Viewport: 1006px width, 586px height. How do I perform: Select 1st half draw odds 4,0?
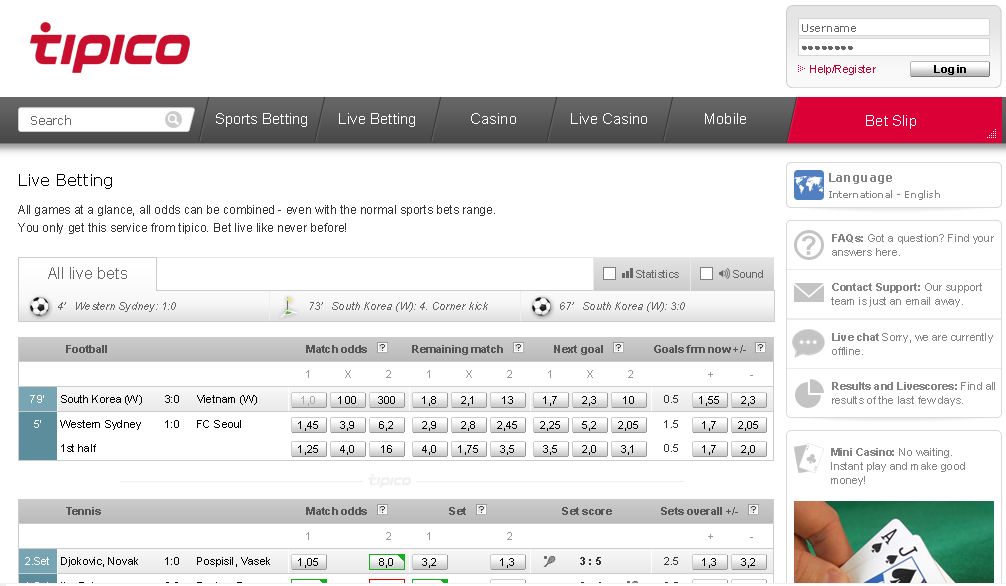347,449
